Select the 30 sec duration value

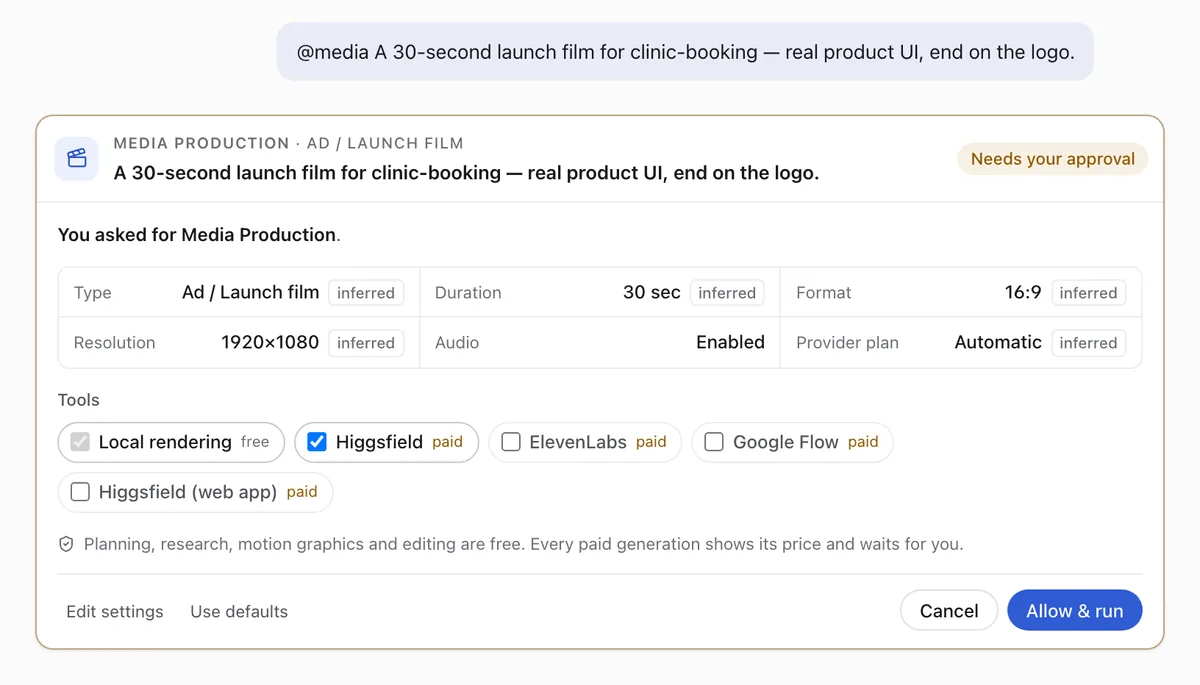[652, 293]
